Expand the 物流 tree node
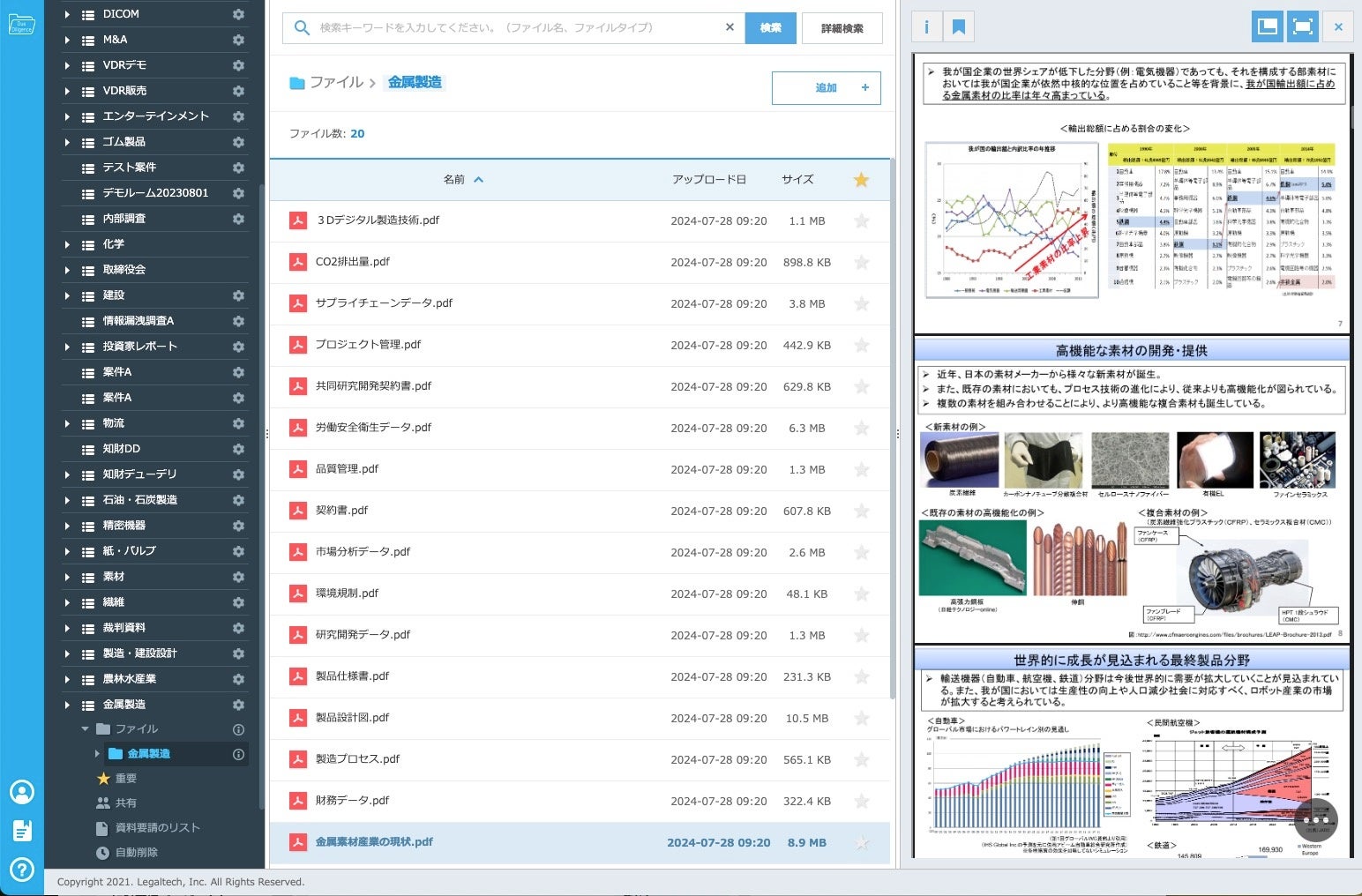This screenshot has width=1362, height=896. [67, 423]
